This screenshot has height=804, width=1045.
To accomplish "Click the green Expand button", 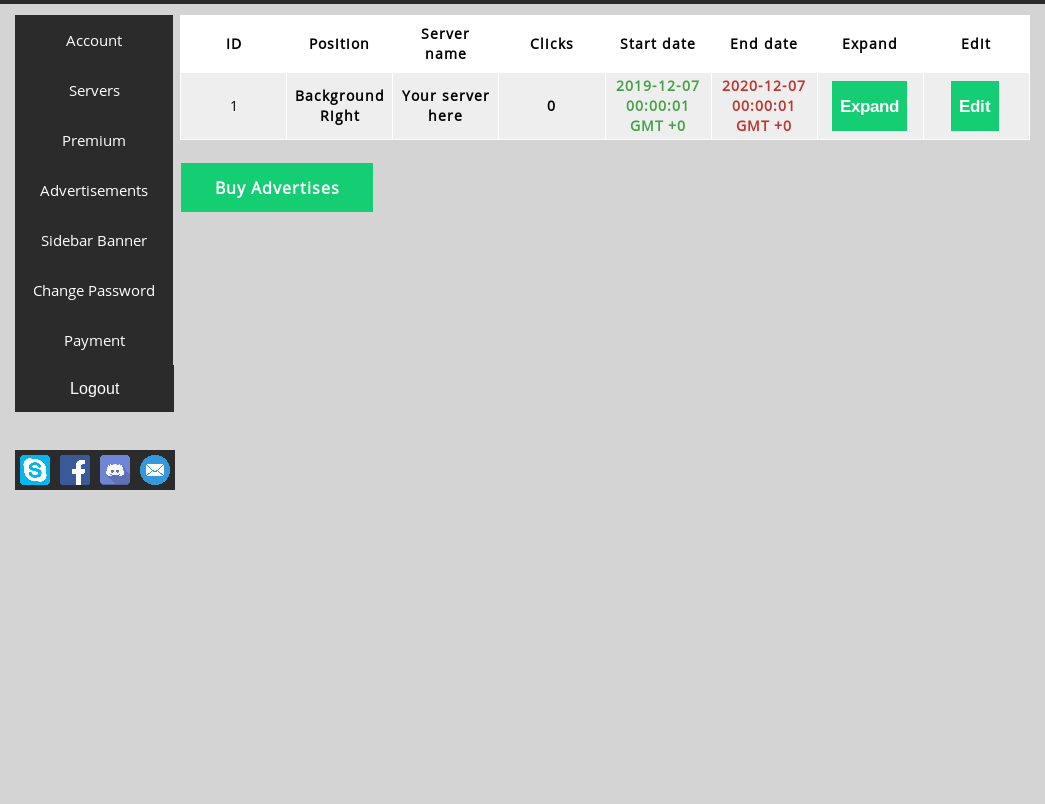I will point(869,106).
